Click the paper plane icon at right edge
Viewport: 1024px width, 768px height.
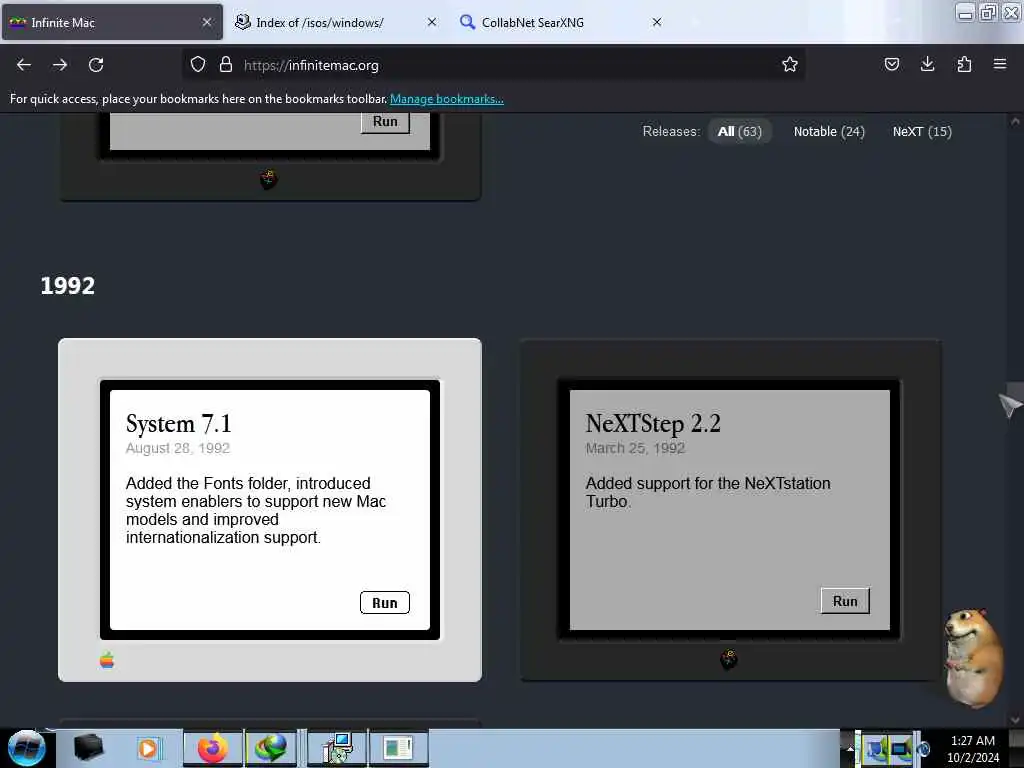pyautogui.click(x=1010, y=405)
